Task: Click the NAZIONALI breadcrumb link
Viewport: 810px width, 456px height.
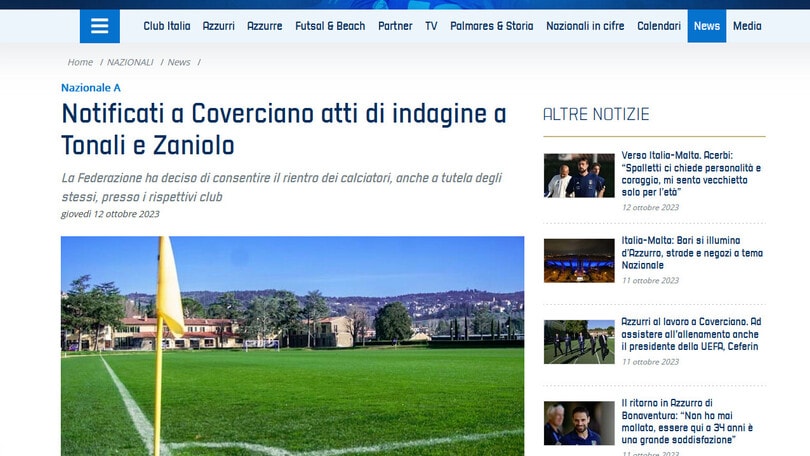Action: coord(130,62)
